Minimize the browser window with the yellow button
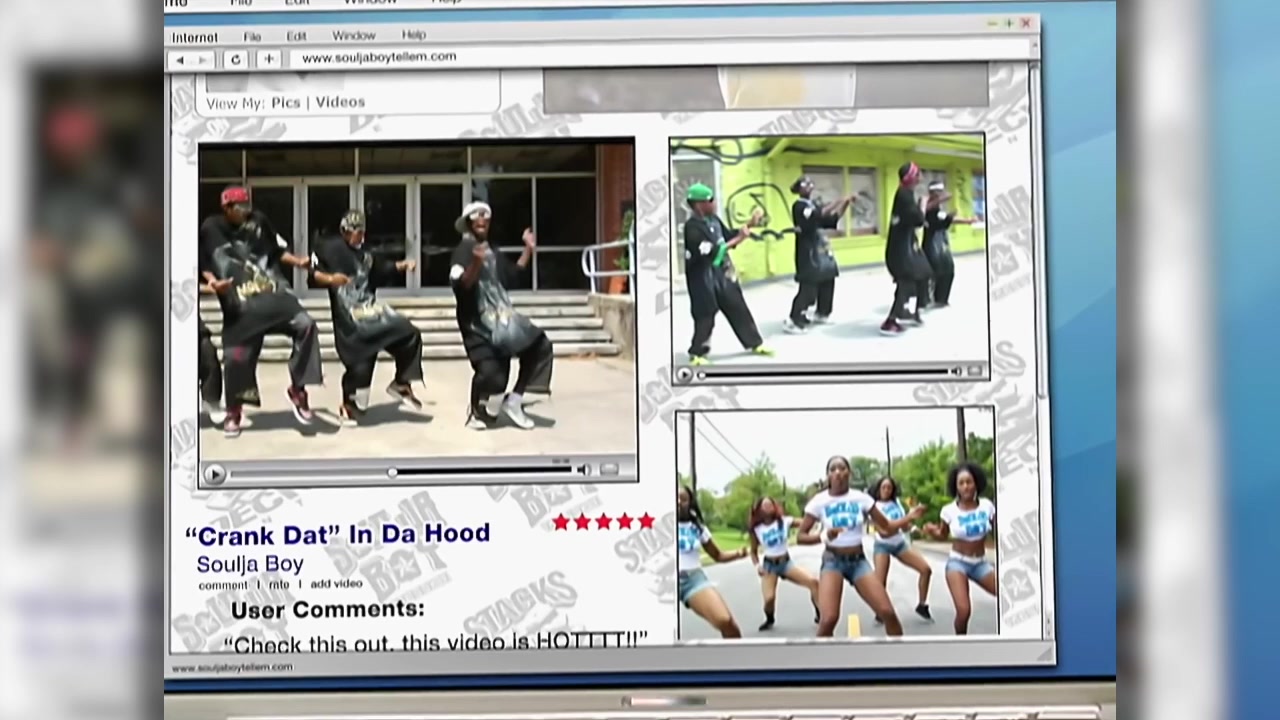The image size is (1280, 720). [992, 23]
